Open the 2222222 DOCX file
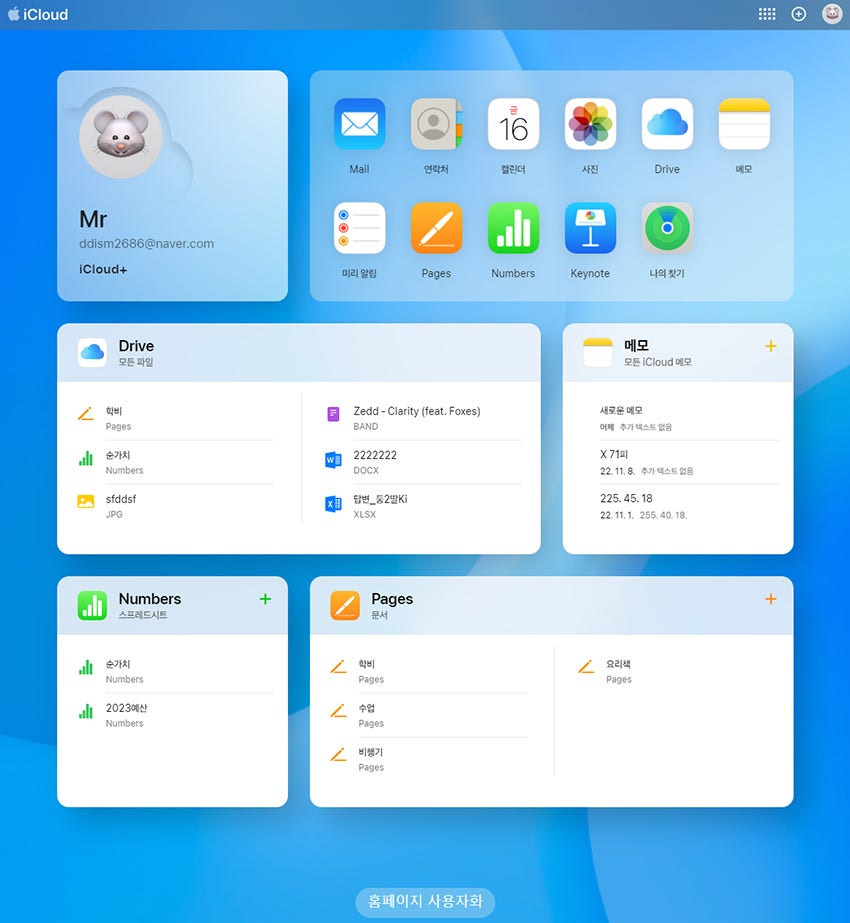This screenshot has height=923, width=850. 423,463
